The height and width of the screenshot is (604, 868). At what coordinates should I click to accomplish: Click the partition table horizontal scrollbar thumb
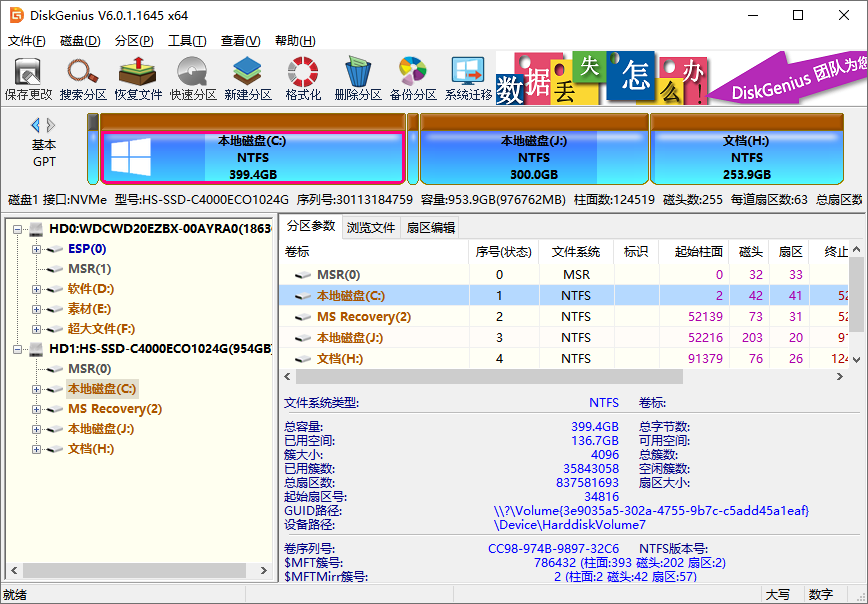(x=489, y=377)
